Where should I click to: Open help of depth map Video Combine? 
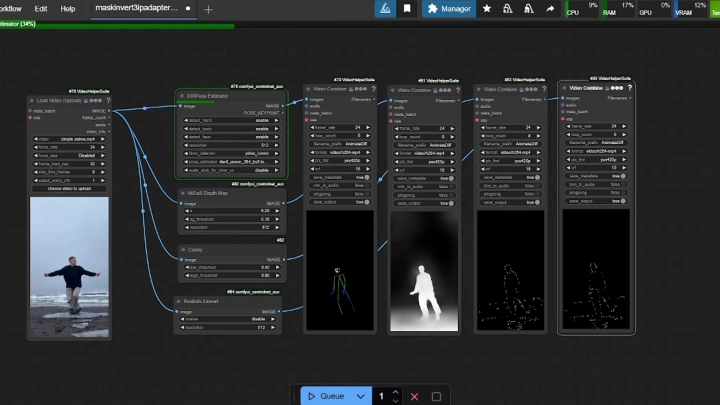click(457, 90)
